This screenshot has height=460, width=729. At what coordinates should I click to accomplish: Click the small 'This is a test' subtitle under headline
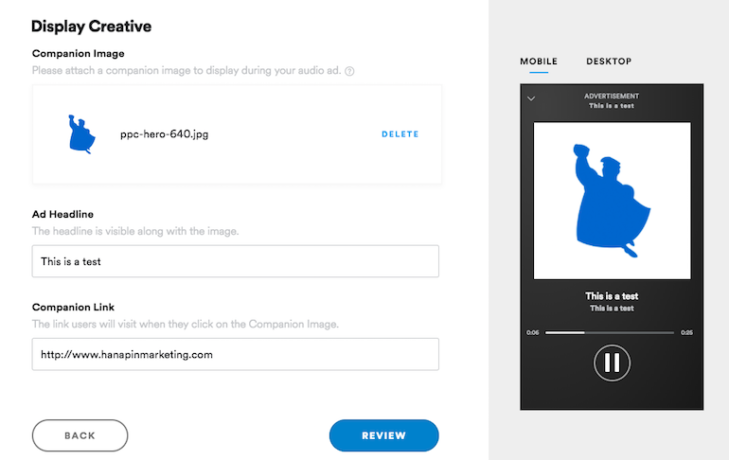point(611,308)
